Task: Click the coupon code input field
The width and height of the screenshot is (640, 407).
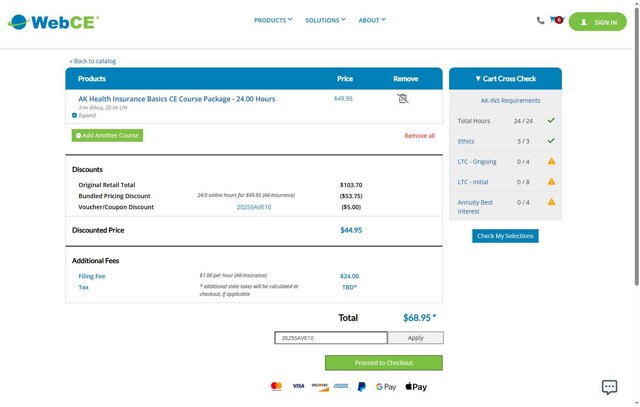Action: point(330,338)
